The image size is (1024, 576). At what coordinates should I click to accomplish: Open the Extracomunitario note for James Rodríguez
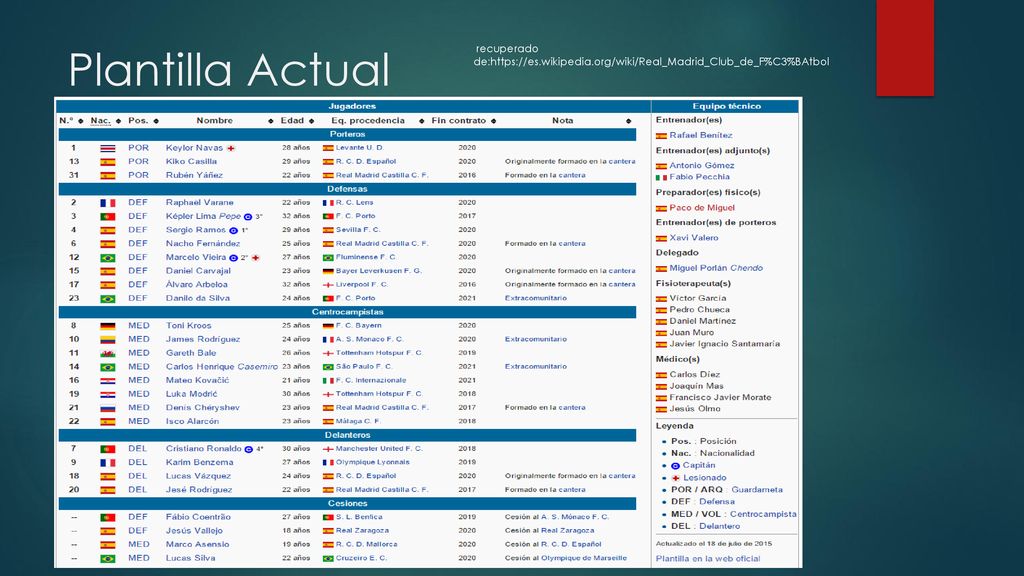click(536, 340)
